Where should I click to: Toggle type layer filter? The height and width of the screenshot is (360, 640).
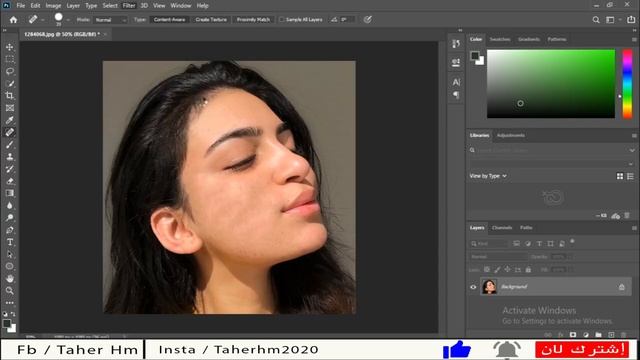539,244
